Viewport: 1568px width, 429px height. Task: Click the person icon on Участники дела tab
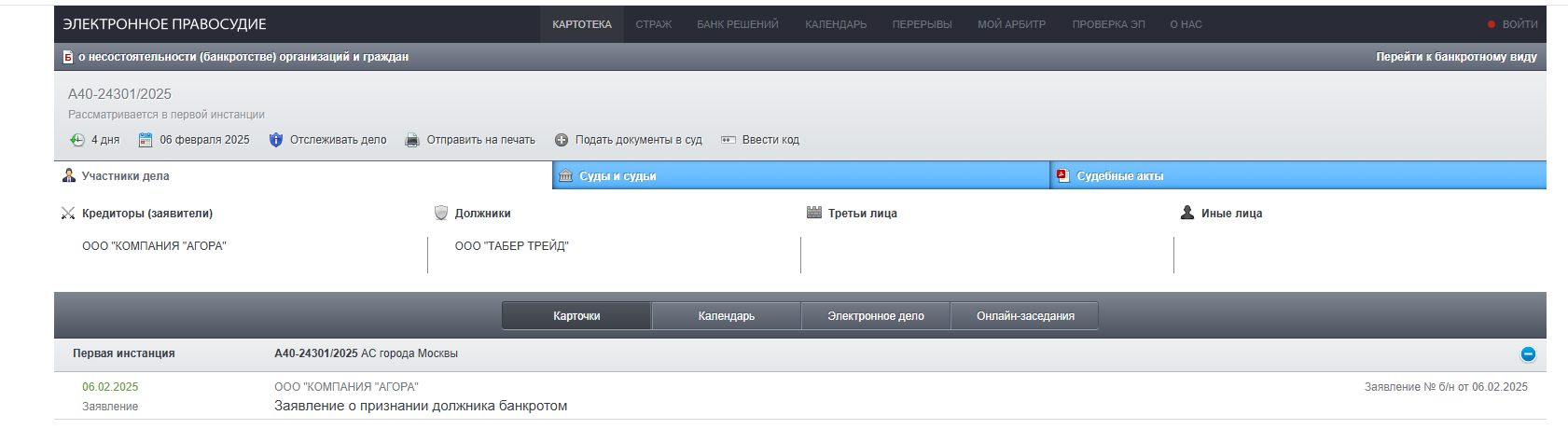click(69, 175)
